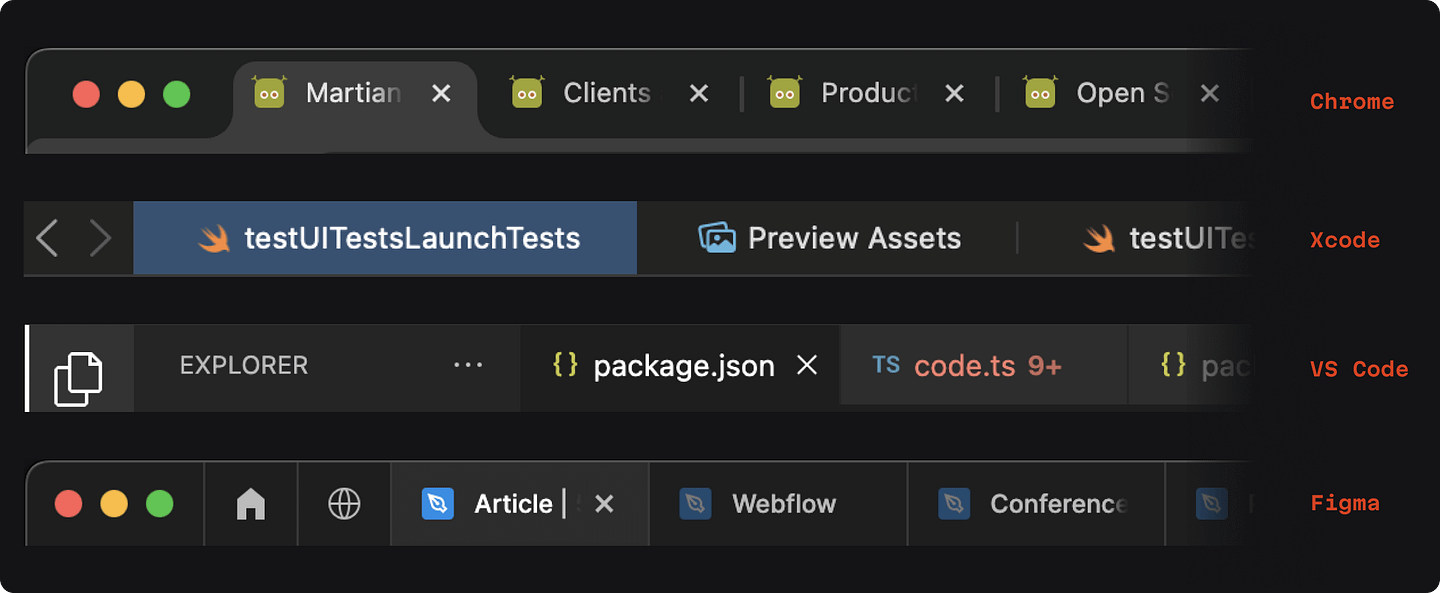The image size is (1440, 593).
Task: Switch to the Open S tab in Chrome
Action: 1123,93
